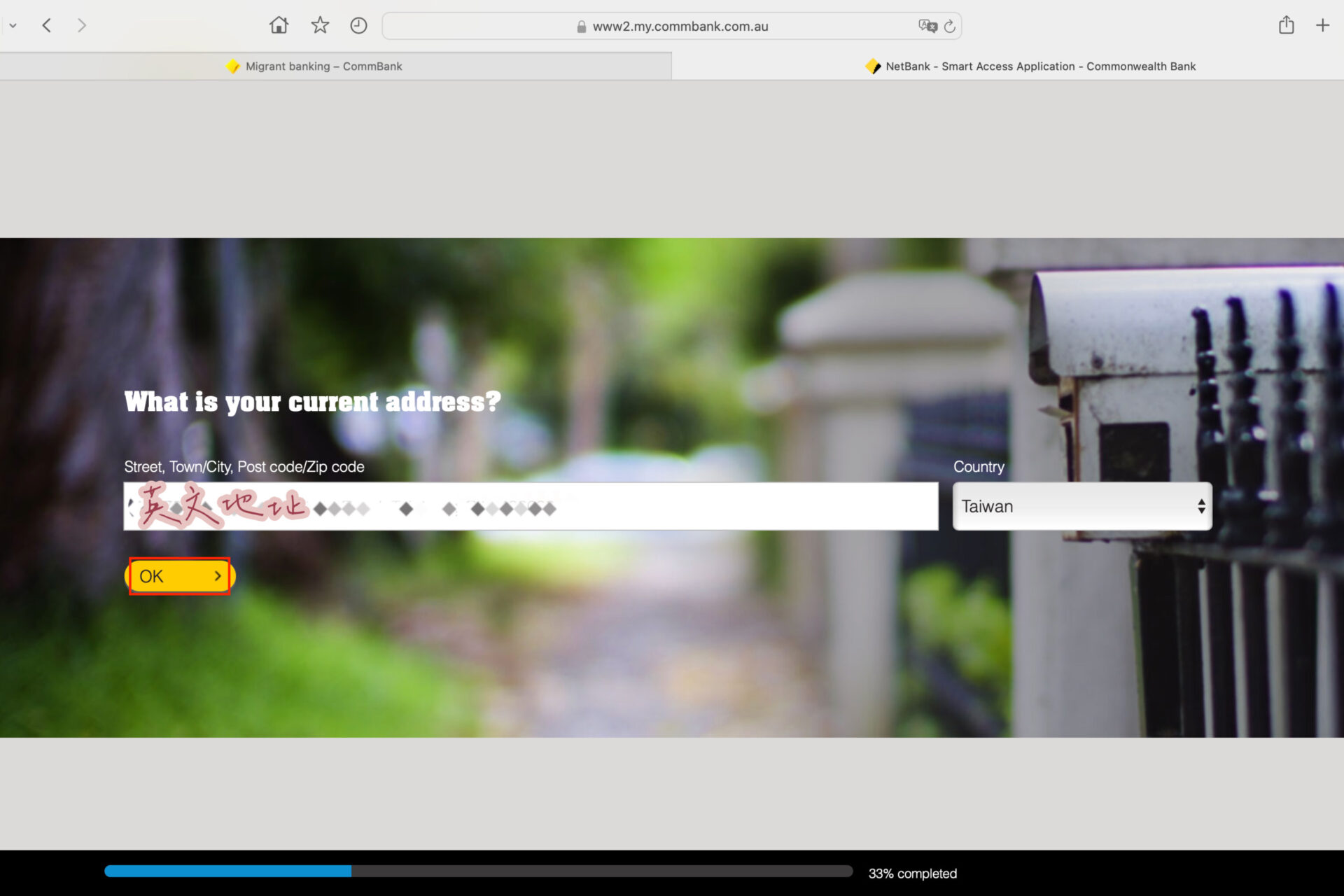Open browsing history clock icon
The image size is (1344, 896).
coord(358,26)
